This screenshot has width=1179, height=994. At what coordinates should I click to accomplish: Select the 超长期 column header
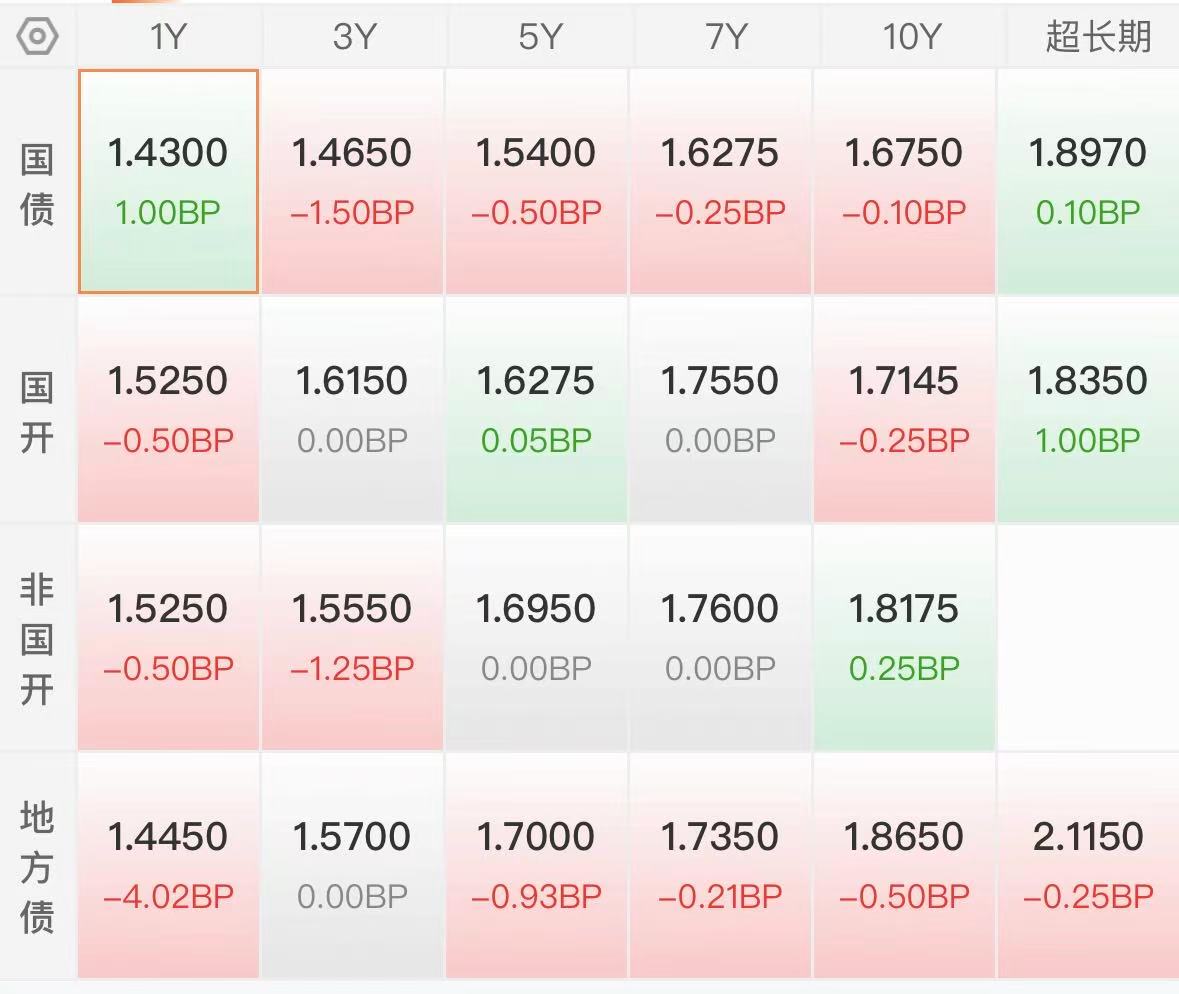point(1097,36)
